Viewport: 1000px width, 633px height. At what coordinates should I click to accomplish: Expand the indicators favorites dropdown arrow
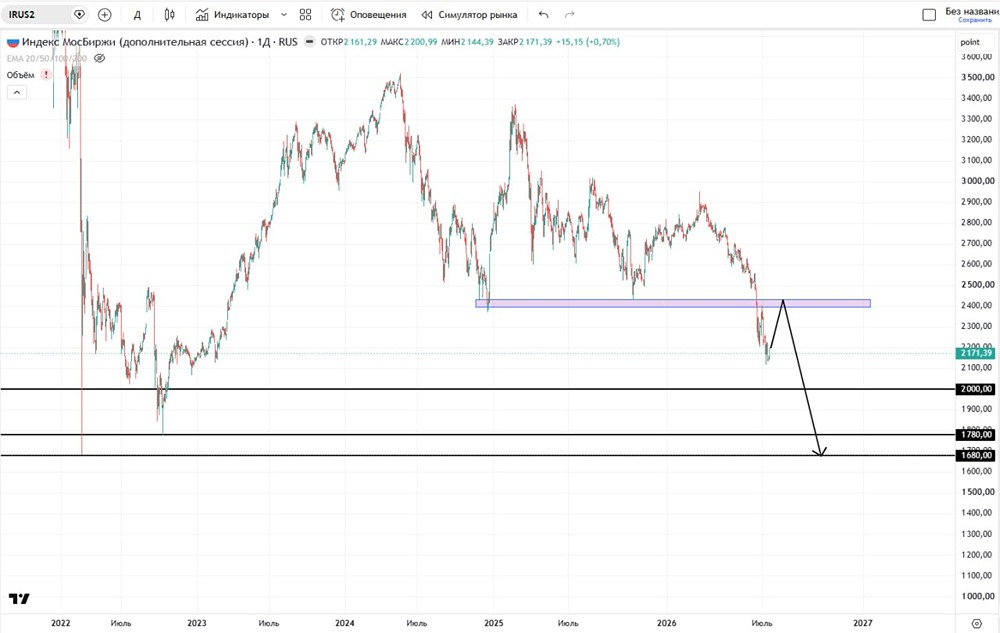[284, 15]
